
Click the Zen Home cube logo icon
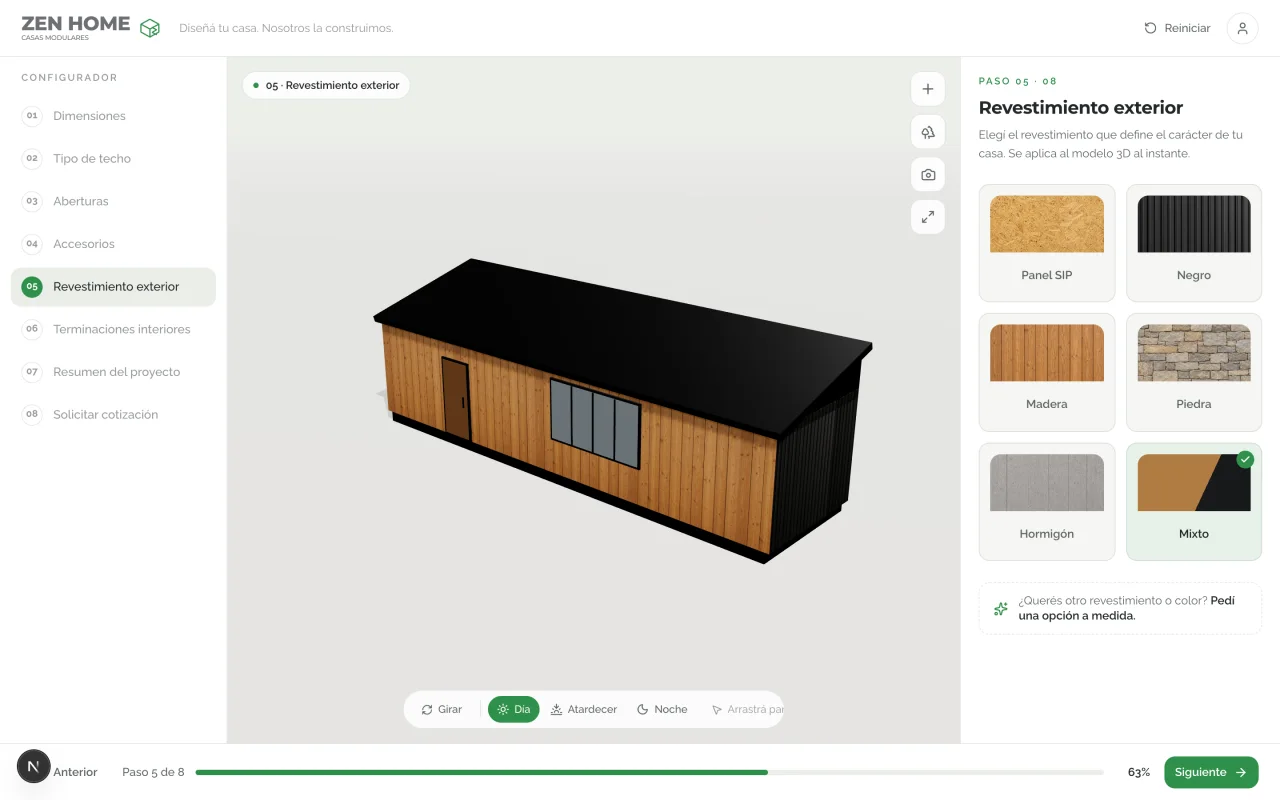[150, 28]
